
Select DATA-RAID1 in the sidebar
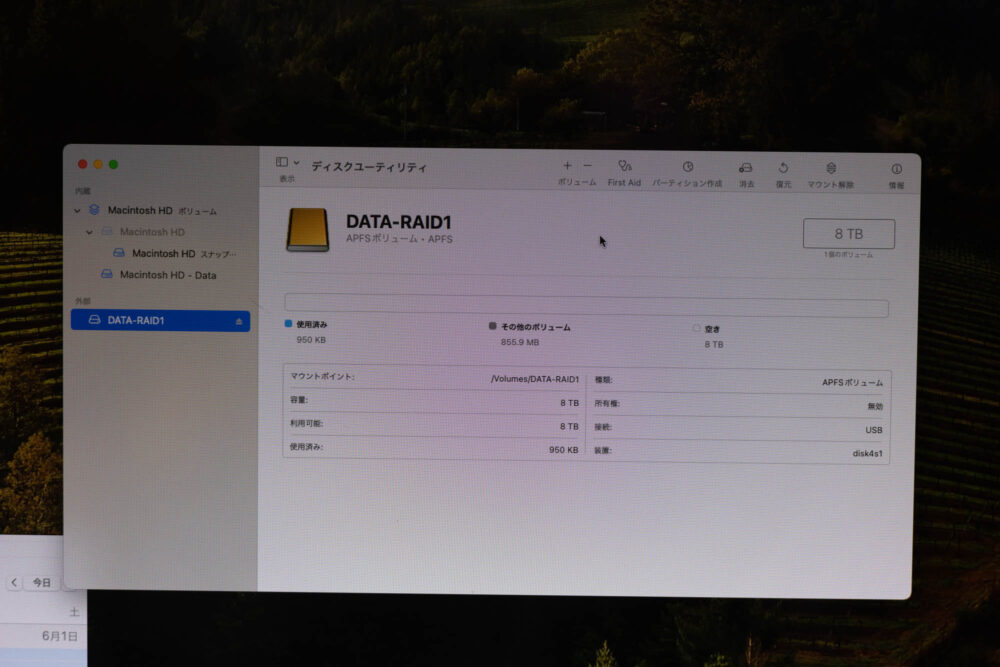[136, 321]
